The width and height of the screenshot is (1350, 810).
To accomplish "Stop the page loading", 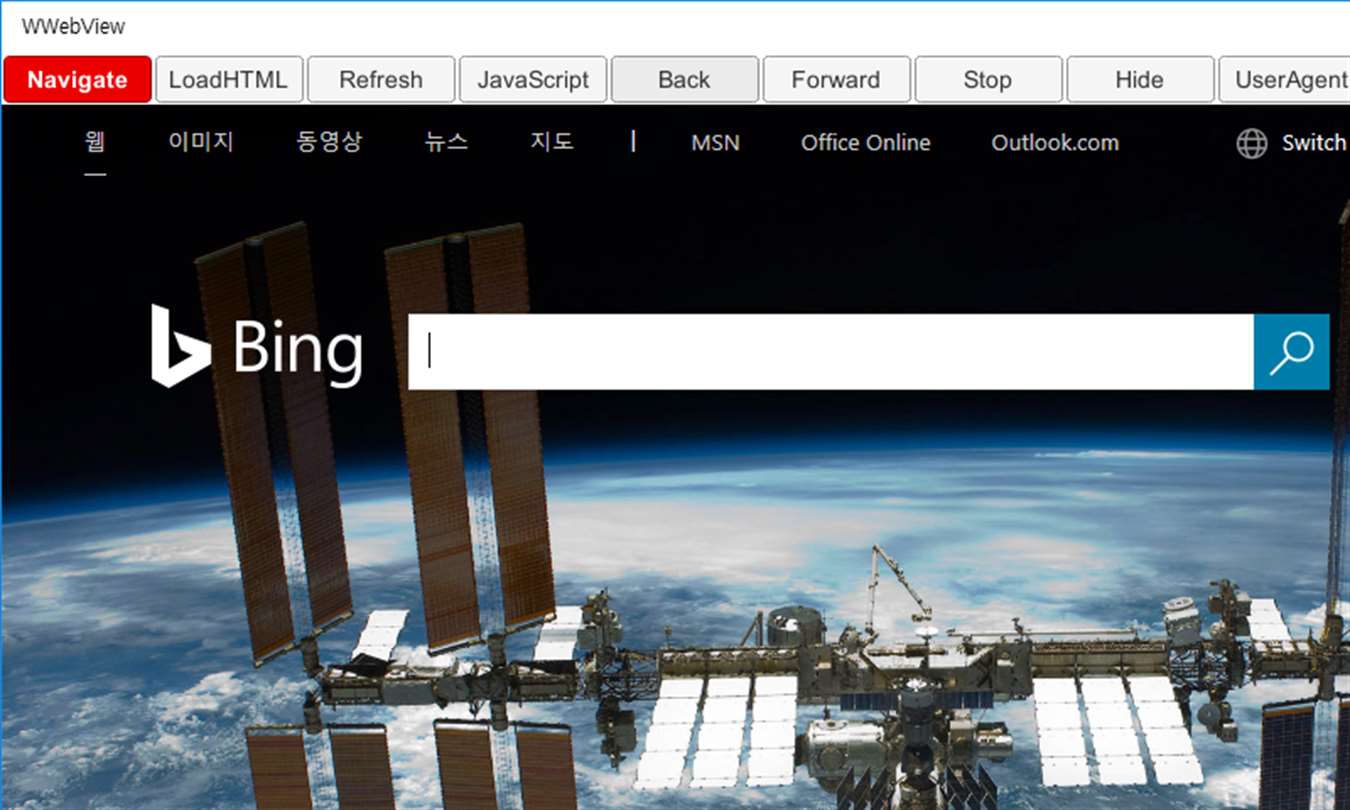I will coord(989,80).
